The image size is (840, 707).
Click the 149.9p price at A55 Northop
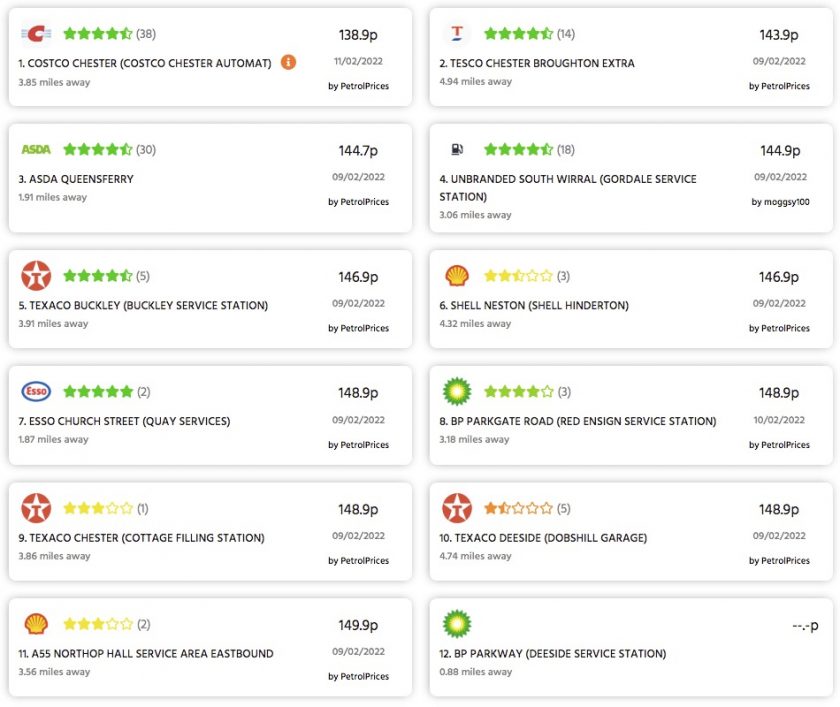(358, 625)
